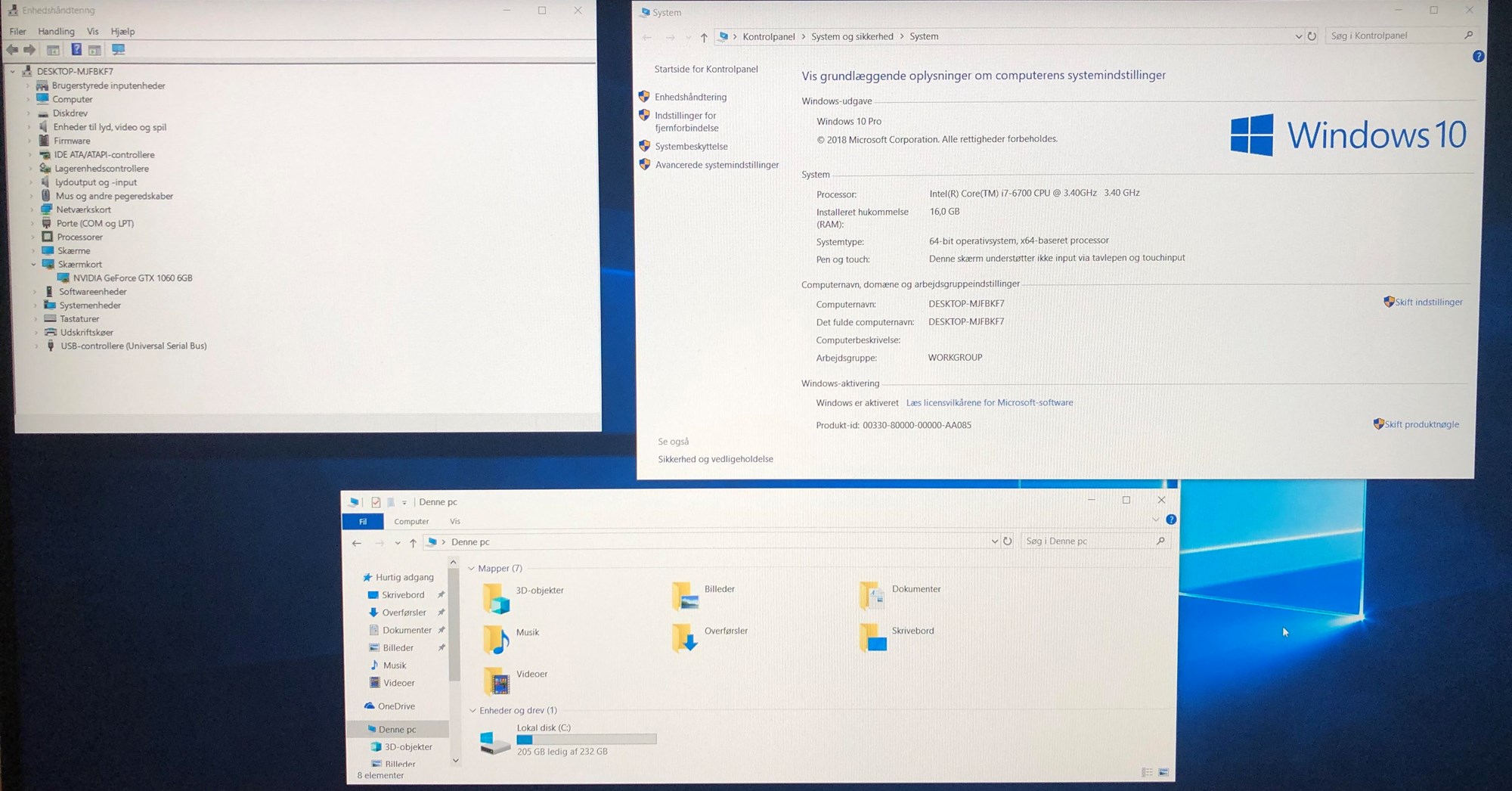This screenshot has height=791, width=1512.
Task: Click the Processorer icon in device tree
Action: pyautogui.click(x=48, y=237)
